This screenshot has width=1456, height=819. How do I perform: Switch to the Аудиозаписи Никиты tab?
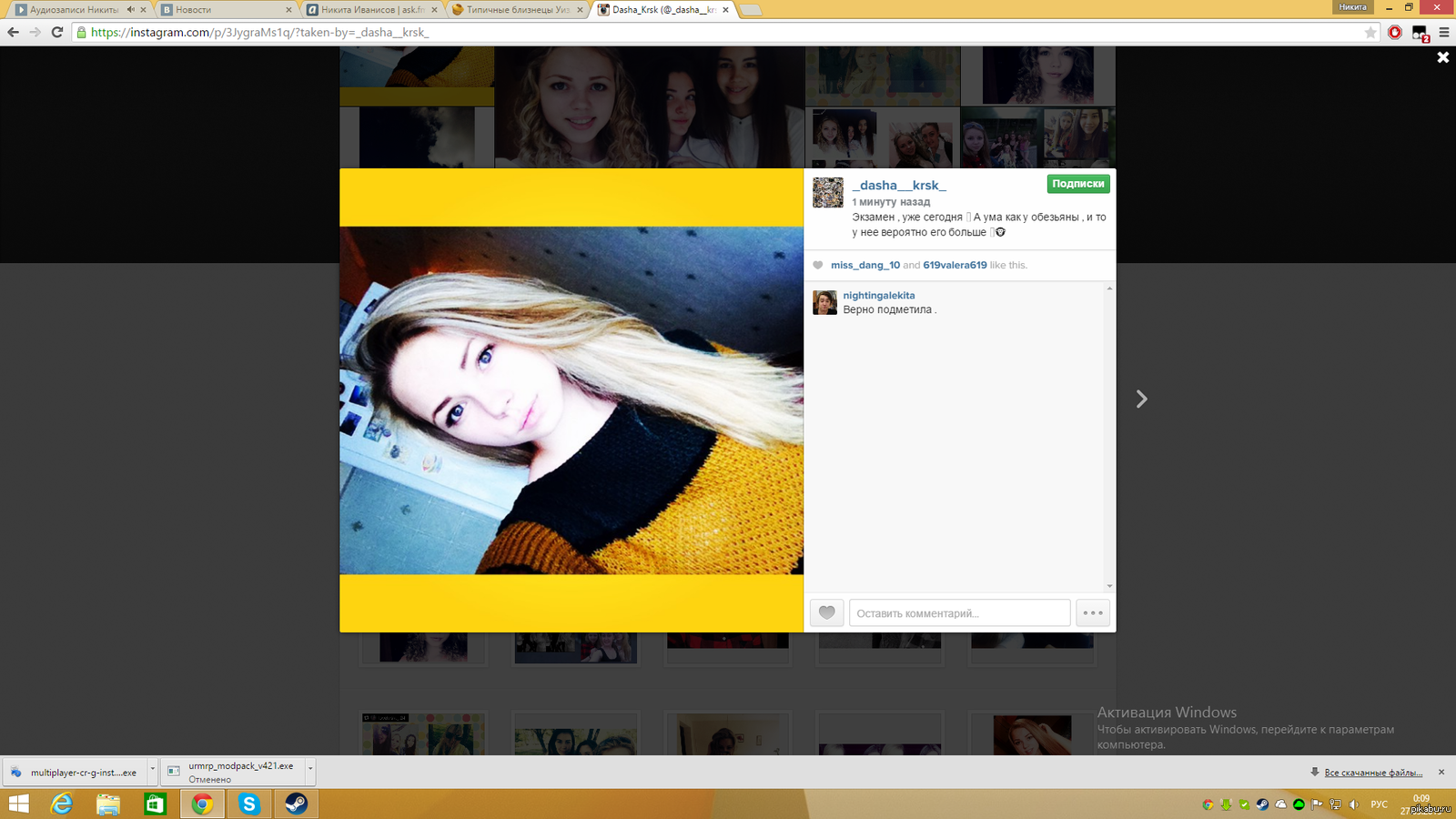75,10
